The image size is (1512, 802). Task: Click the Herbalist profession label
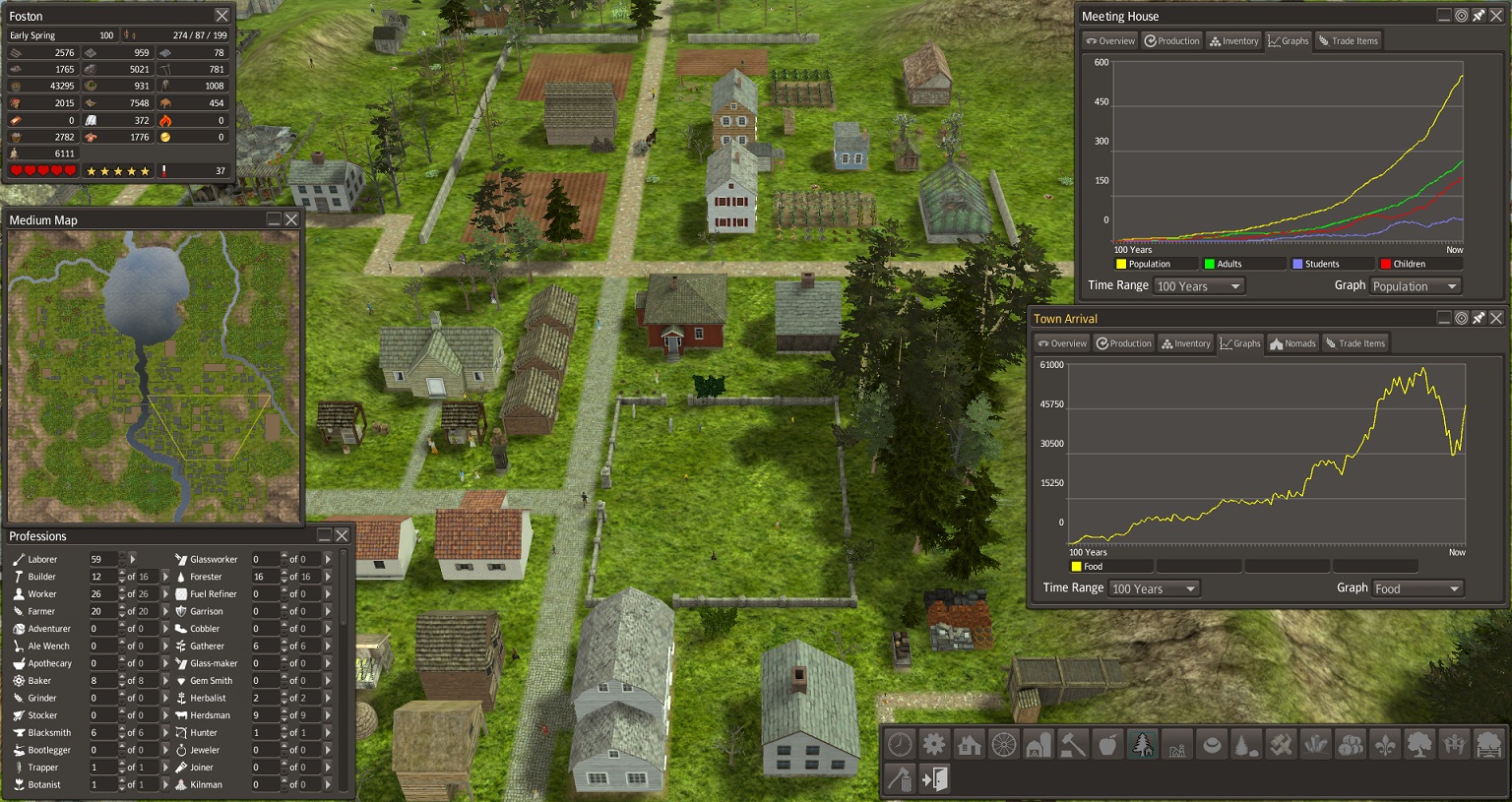click(208, 698)
